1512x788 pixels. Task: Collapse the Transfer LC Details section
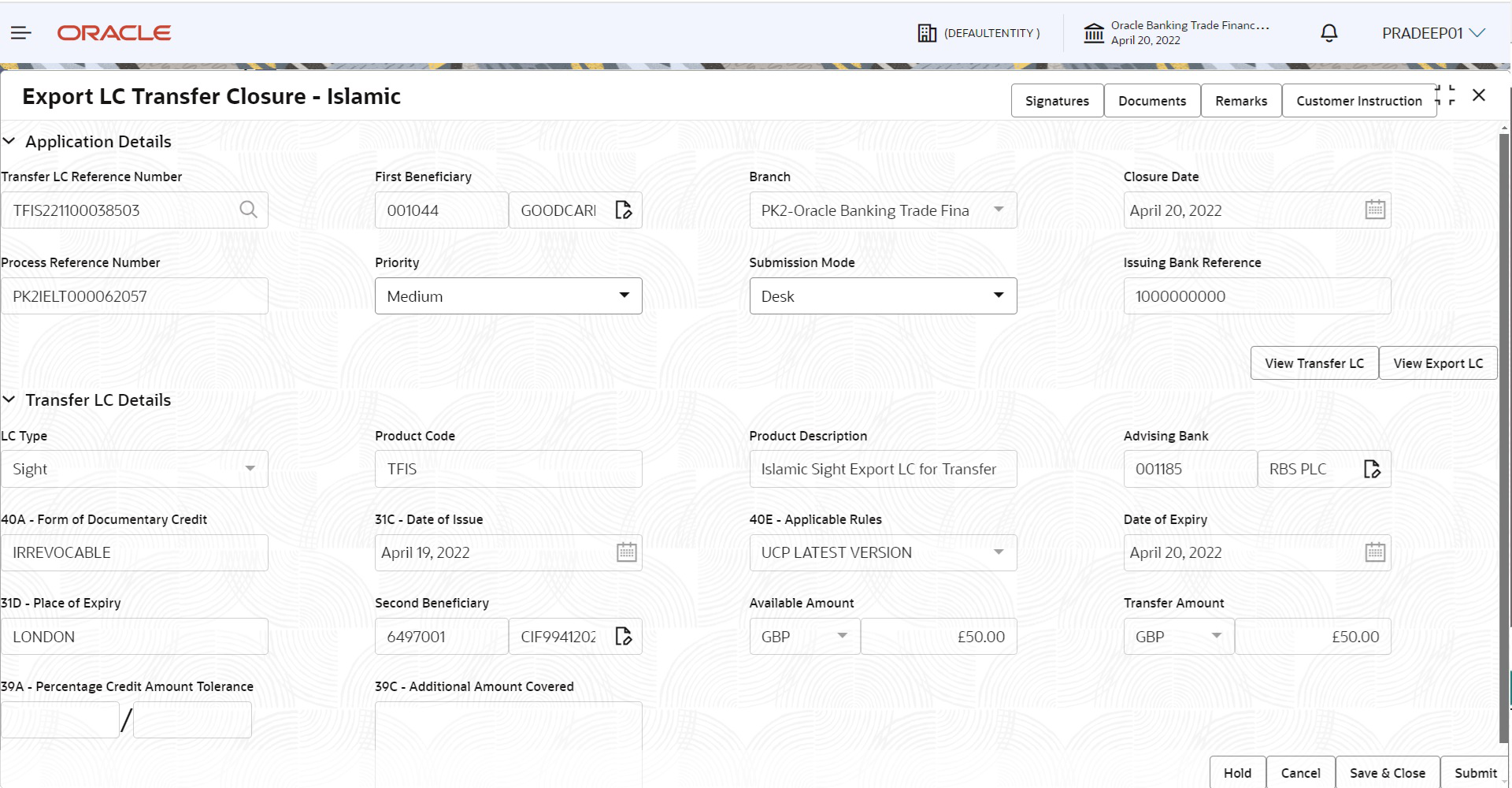[x=9, y=400]
